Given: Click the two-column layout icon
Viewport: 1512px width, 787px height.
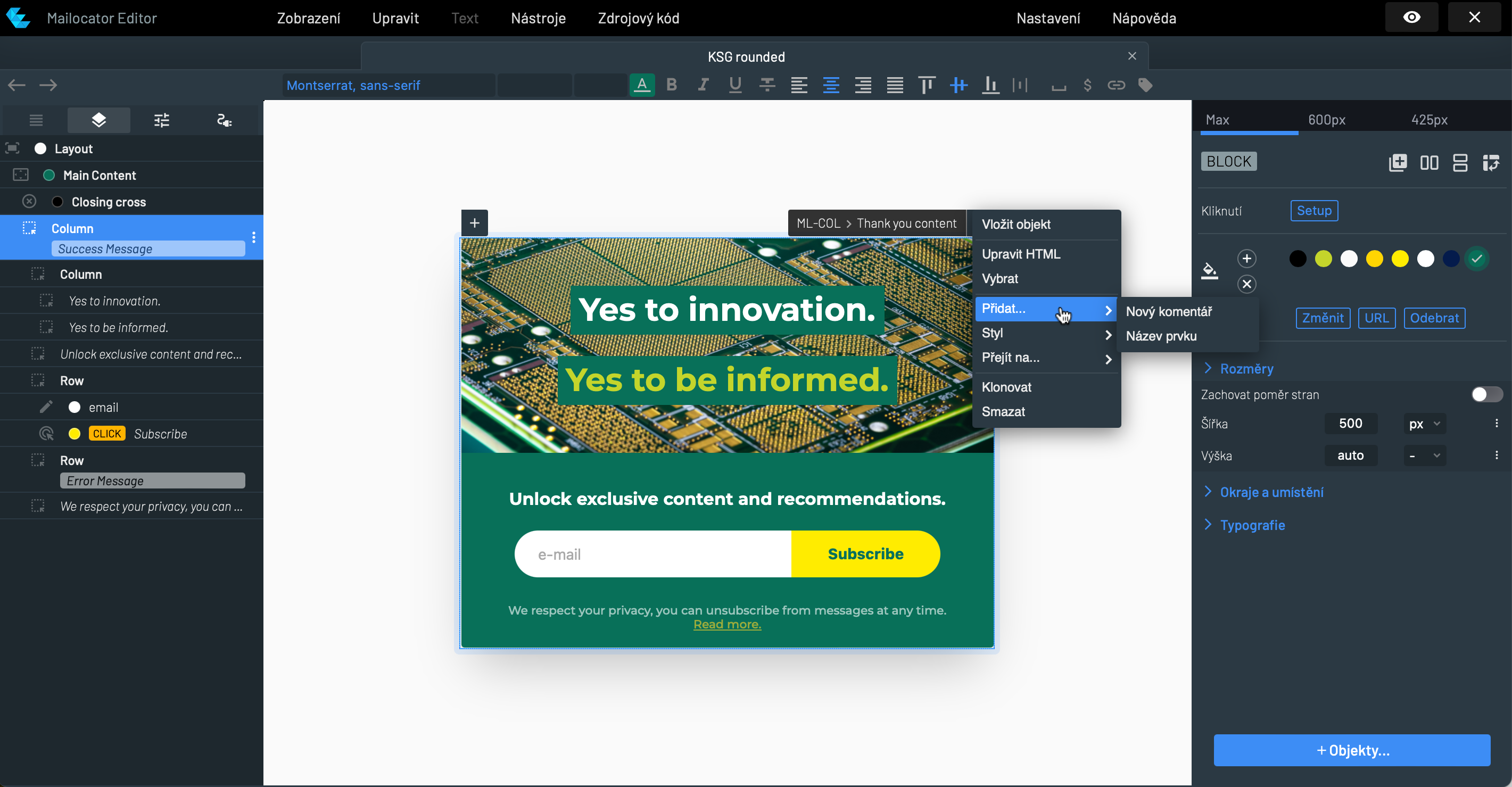Looking at the screenshot, I should tap(1428, 162).
